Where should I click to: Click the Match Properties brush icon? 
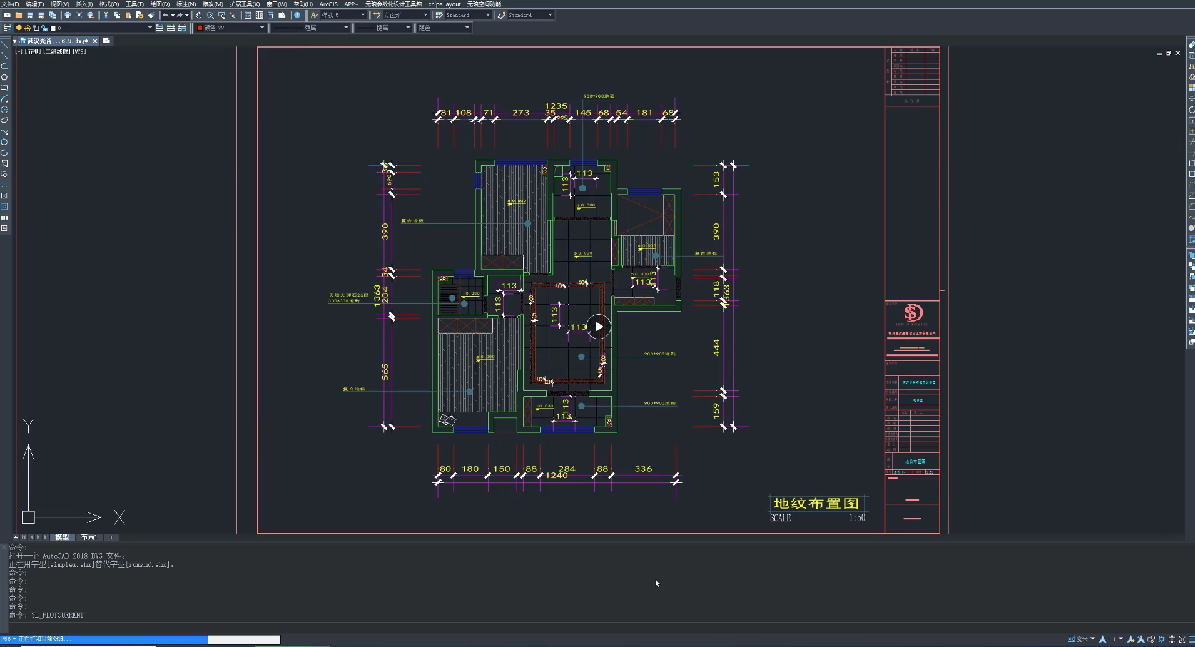153,16
